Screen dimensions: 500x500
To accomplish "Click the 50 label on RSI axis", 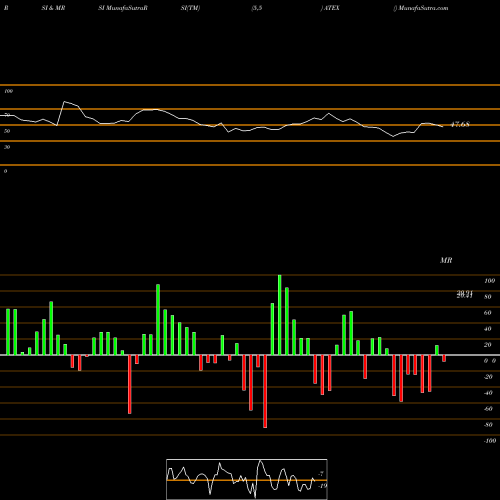I will 7,131.
